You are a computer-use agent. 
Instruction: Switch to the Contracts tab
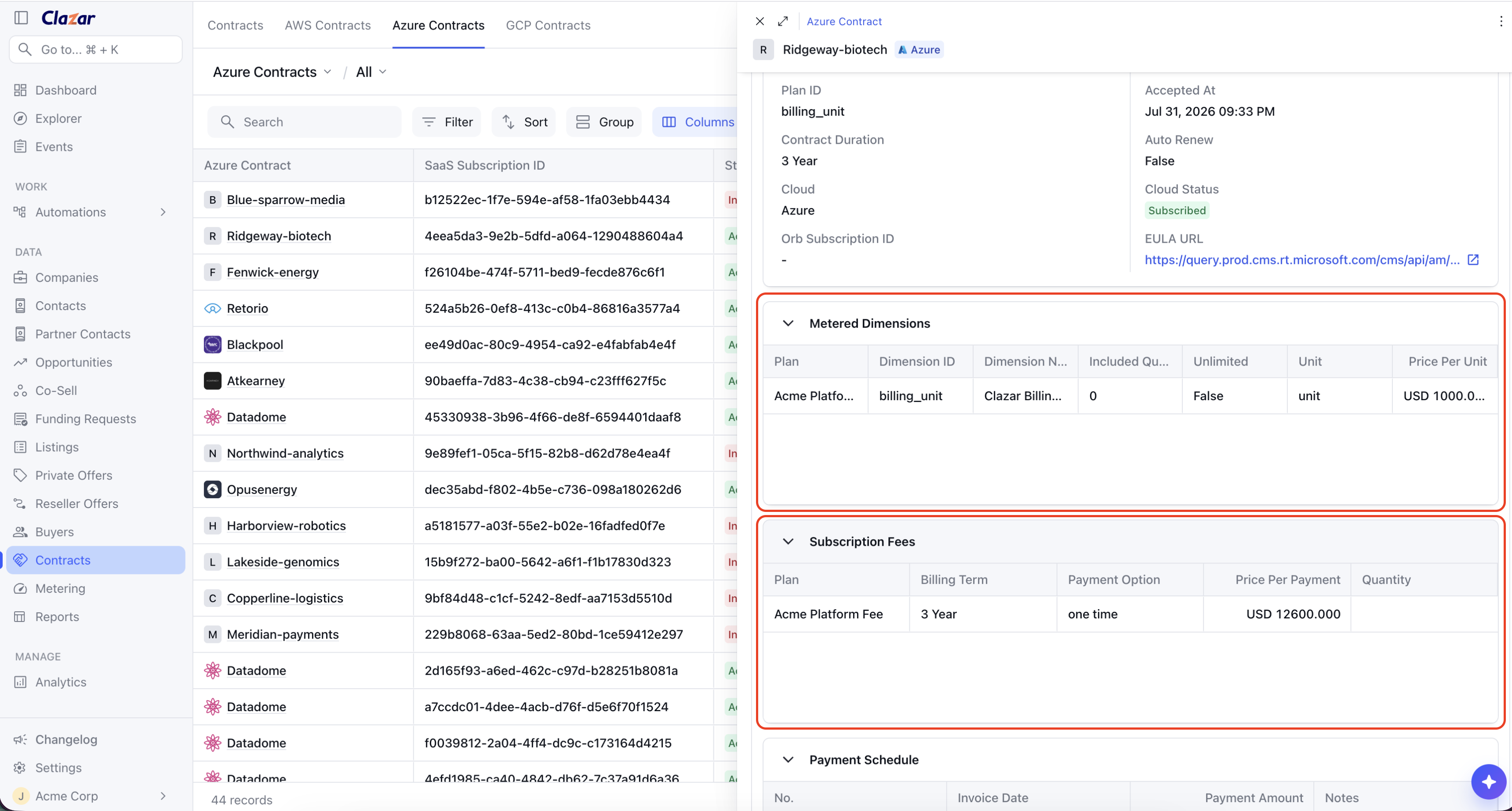click(x=235, y=25)
